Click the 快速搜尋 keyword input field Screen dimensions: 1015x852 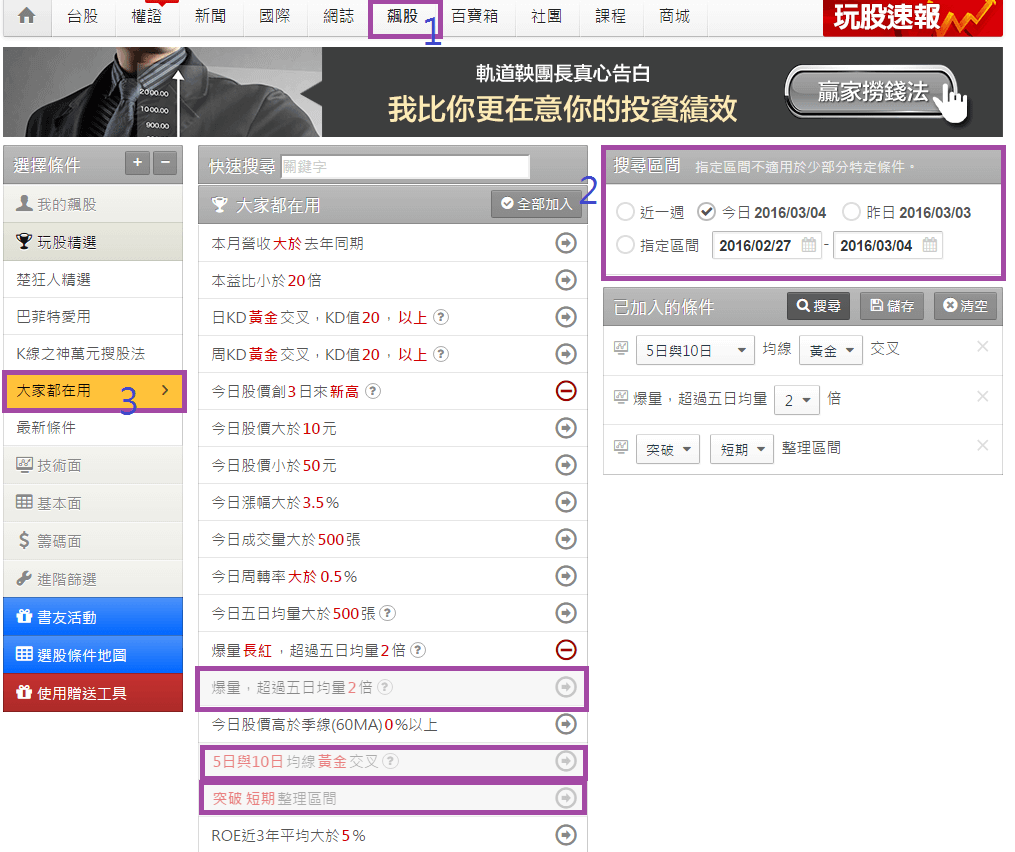pyautogui.click(x=405, y=166)
